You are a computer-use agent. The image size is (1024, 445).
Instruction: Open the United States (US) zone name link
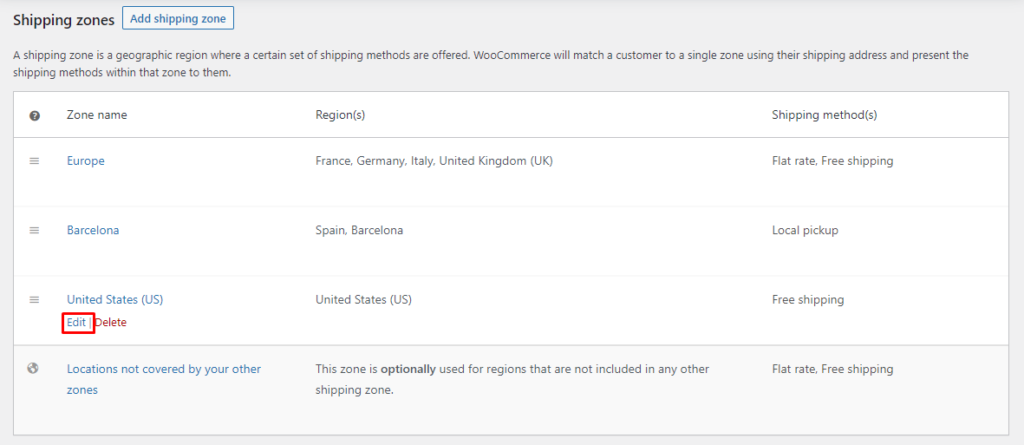point(115,300)
